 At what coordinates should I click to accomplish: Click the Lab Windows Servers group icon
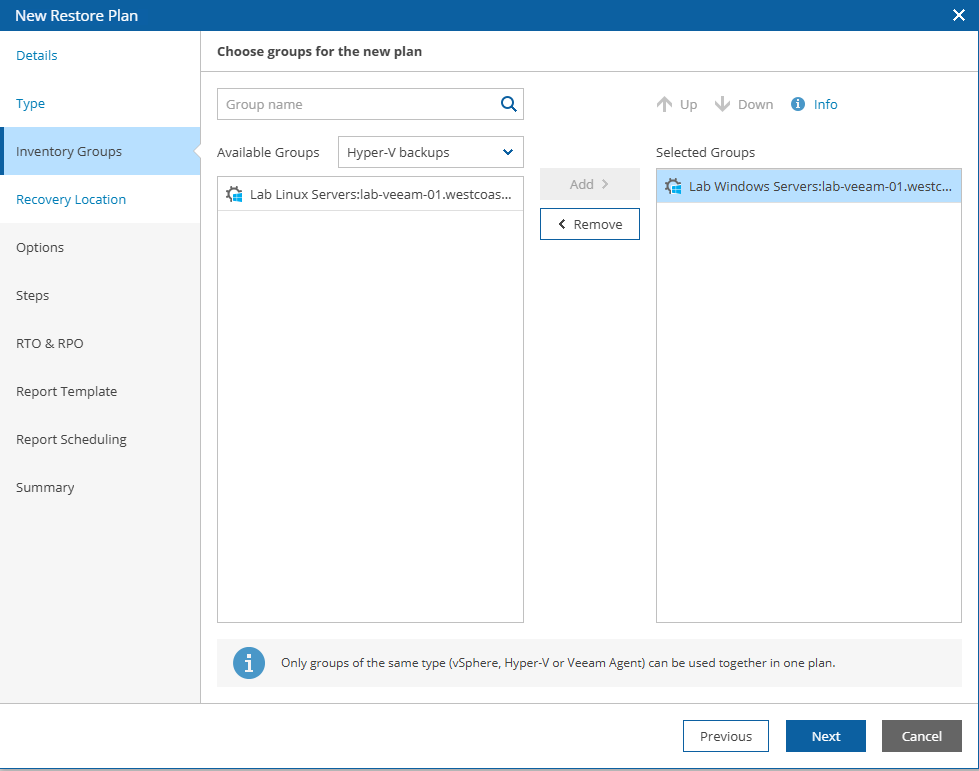(x=674, y=186)
